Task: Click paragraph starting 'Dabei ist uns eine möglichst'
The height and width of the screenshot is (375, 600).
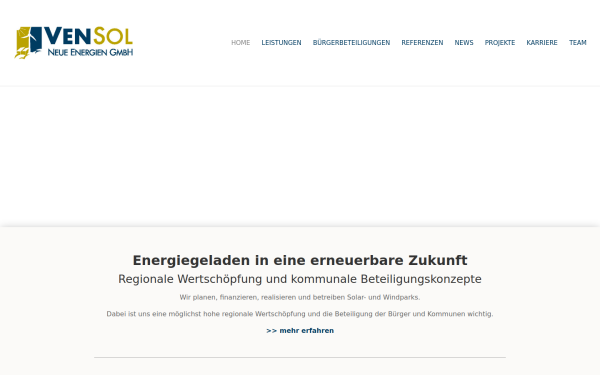Action: pos(300,314)
